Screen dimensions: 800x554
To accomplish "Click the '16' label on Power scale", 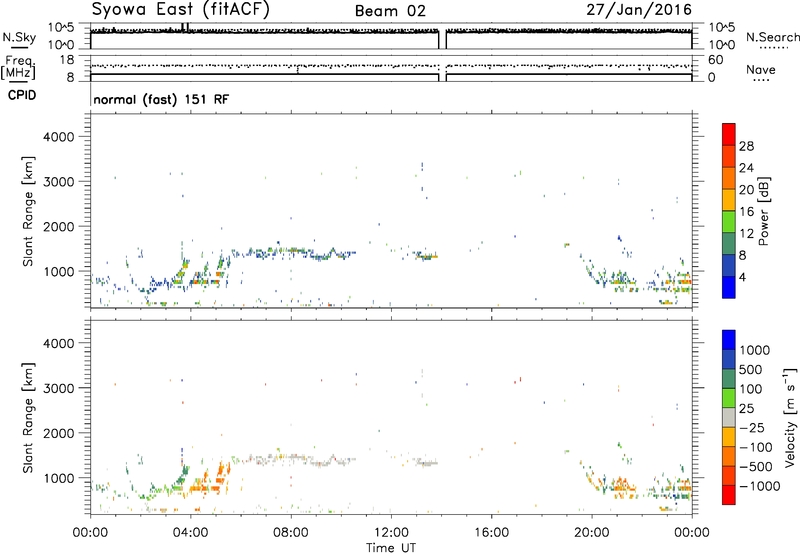I will 746,211.
